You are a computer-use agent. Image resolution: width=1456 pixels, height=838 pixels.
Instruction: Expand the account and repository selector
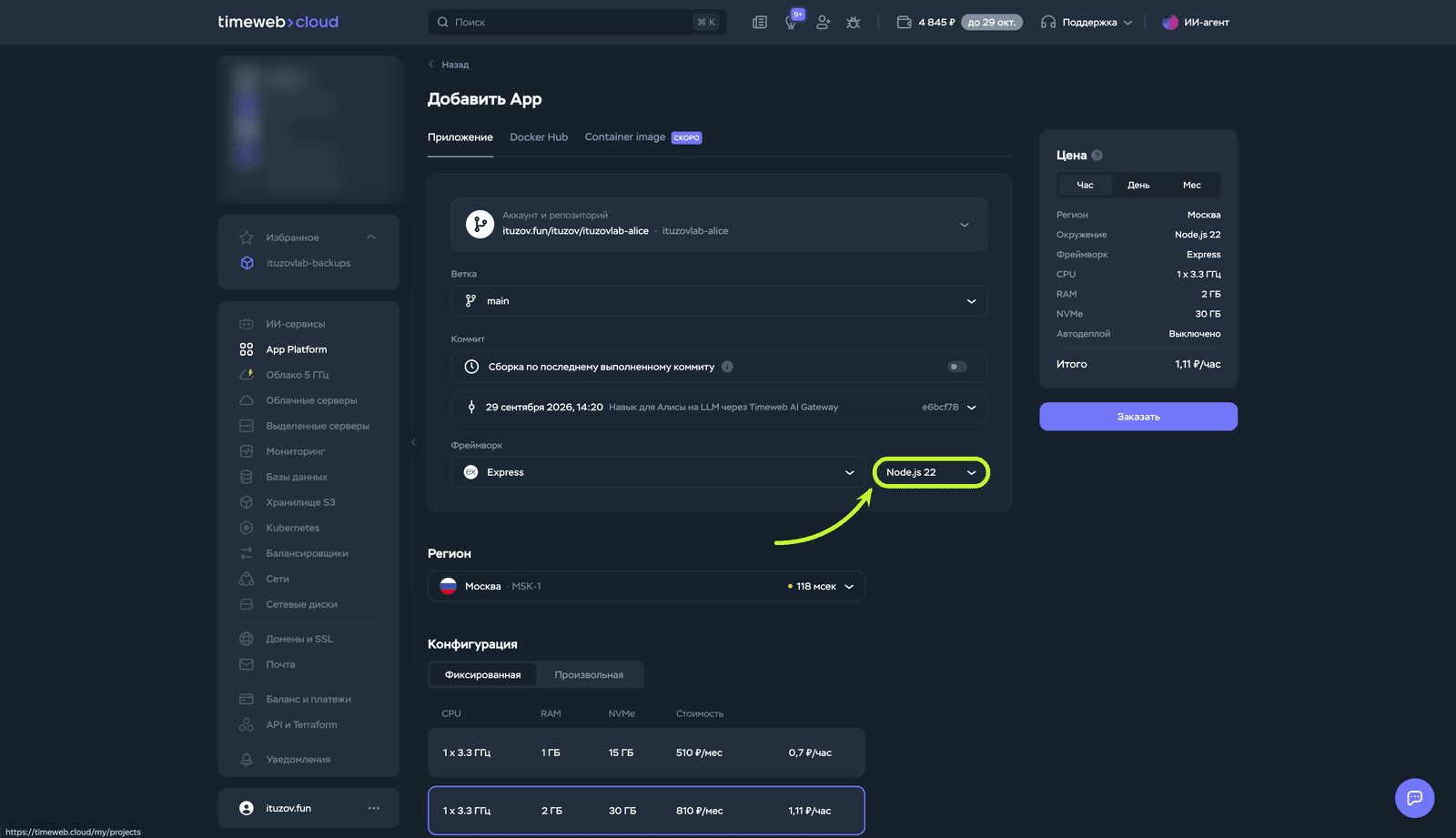(x=719, y=224)
